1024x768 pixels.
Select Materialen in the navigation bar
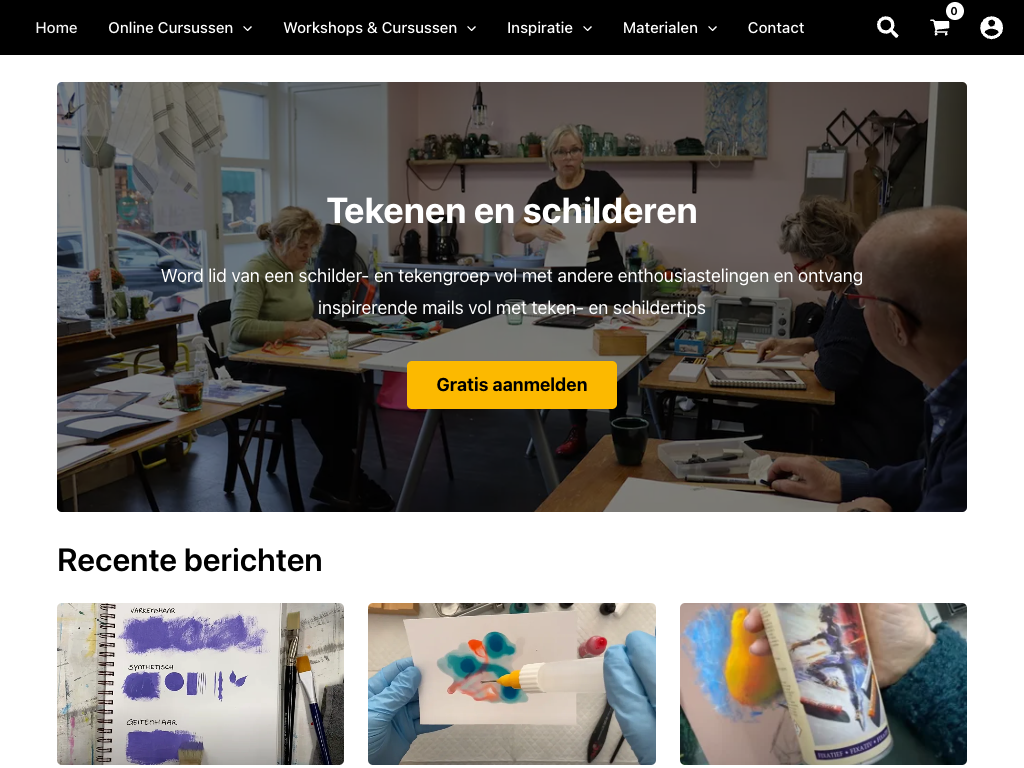(x=660, y=27)
